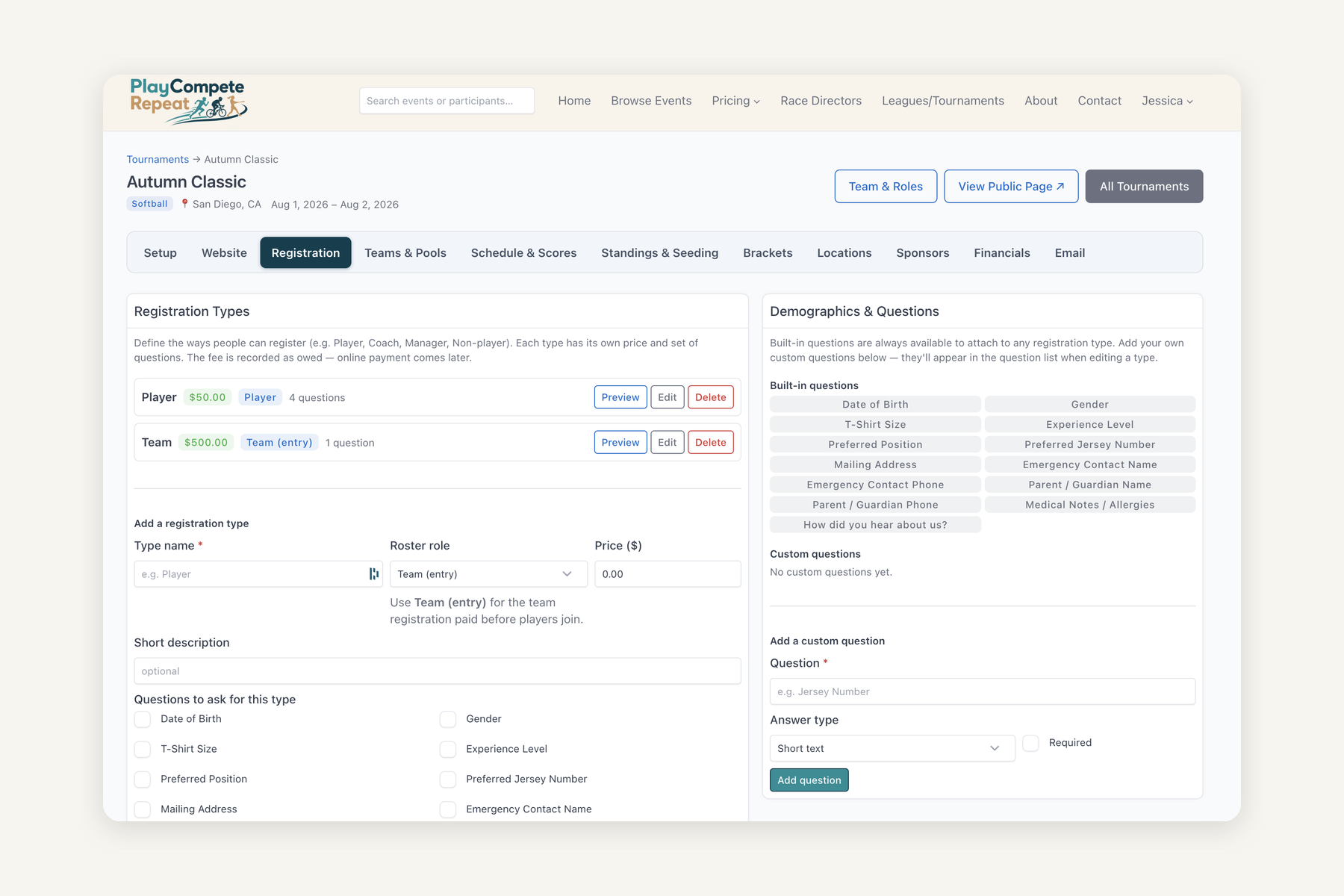This screenshot has height=896, width=1344.
Task: Click the How did you hear about us chip
Action: click(x=875, y=526)
